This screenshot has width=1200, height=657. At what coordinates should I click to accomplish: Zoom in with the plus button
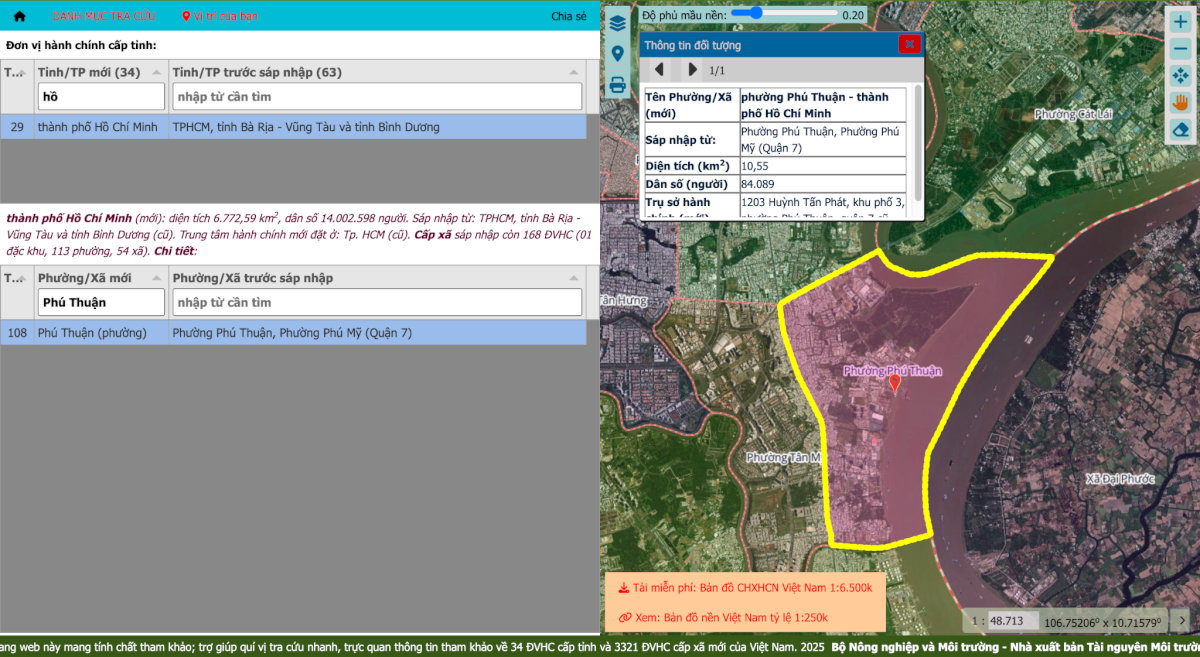pyautogui.click(x=1180, y=21)
